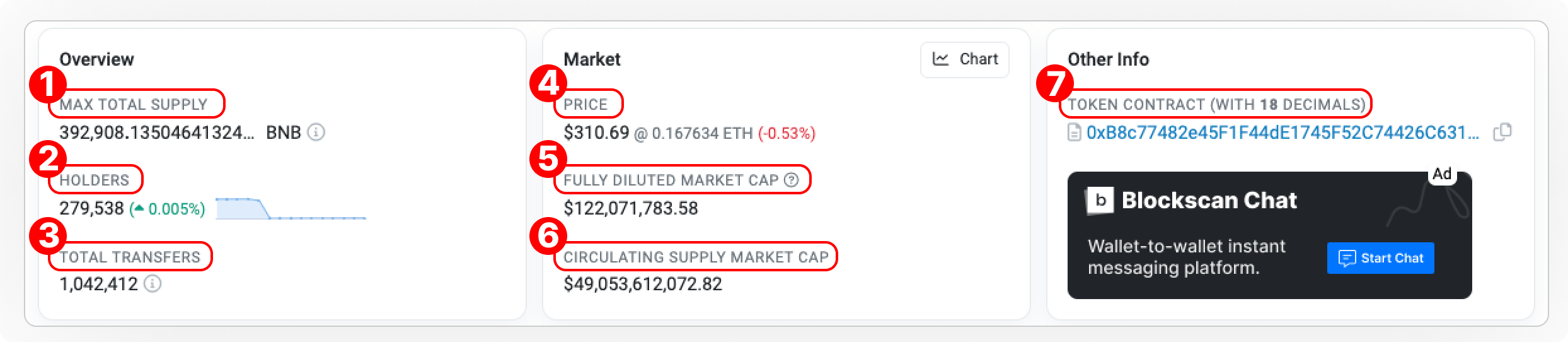
Task: Click the Total Transfers value 1,042,412
Action: click(x=98, y=285)
